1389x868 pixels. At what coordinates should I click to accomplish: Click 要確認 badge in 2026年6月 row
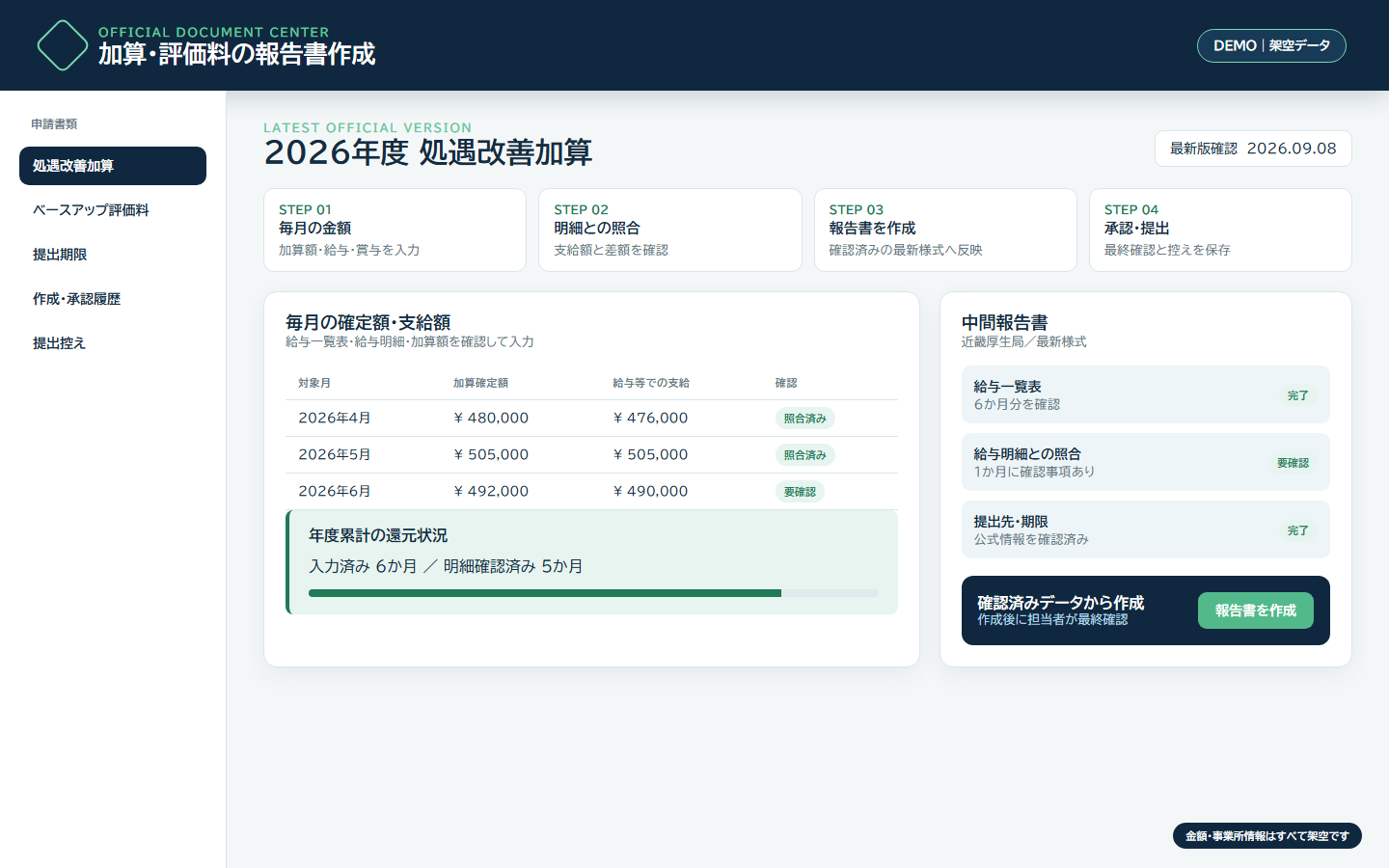click(800, 491)
